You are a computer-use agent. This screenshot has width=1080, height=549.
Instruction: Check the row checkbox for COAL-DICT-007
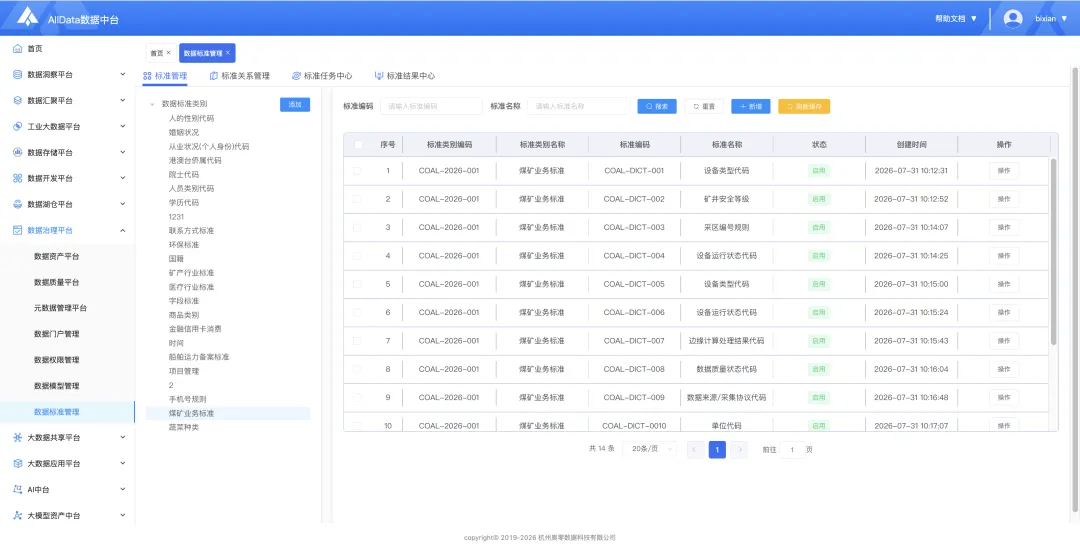pos(357,341)
